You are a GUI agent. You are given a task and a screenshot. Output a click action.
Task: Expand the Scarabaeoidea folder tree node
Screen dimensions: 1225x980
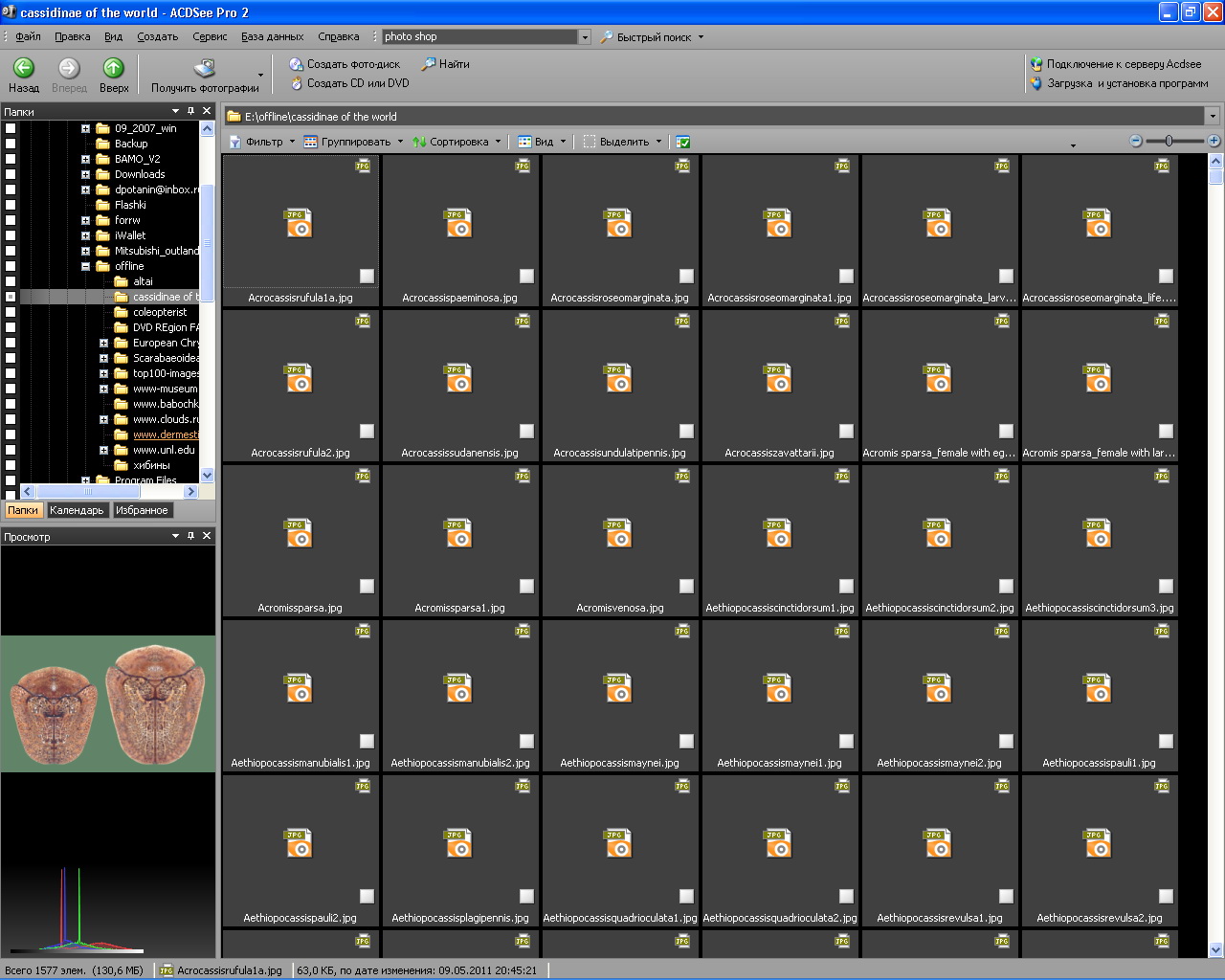(x=103, y=358)
